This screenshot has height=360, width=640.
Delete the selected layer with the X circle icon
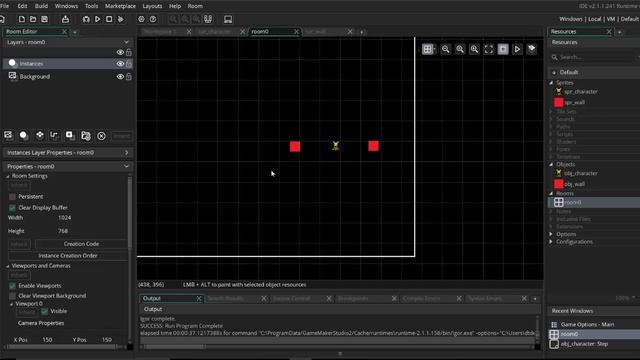pyautogui.click(x=101, y=136)
